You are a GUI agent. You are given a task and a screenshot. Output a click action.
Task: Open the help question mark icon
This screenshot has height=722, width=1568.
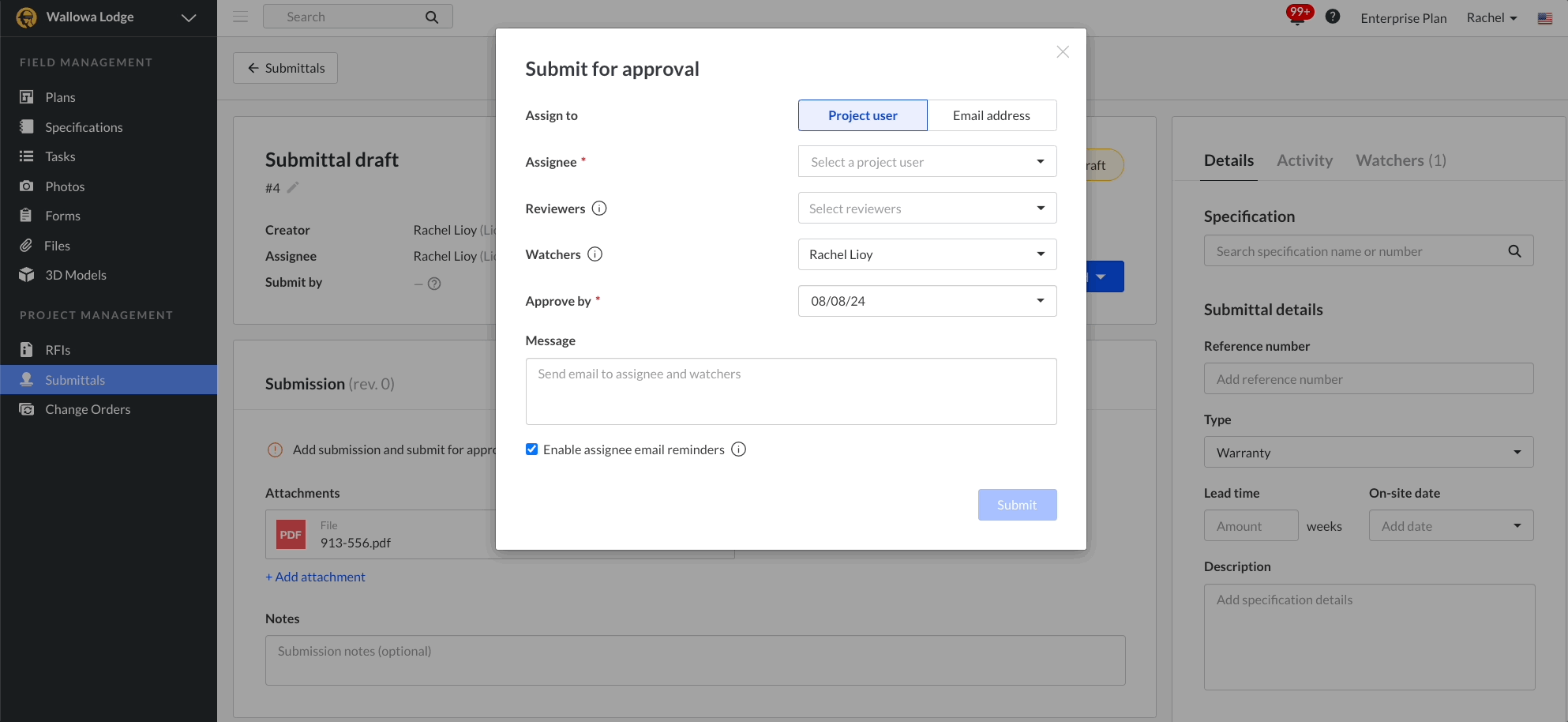[x=1333, y=17]
